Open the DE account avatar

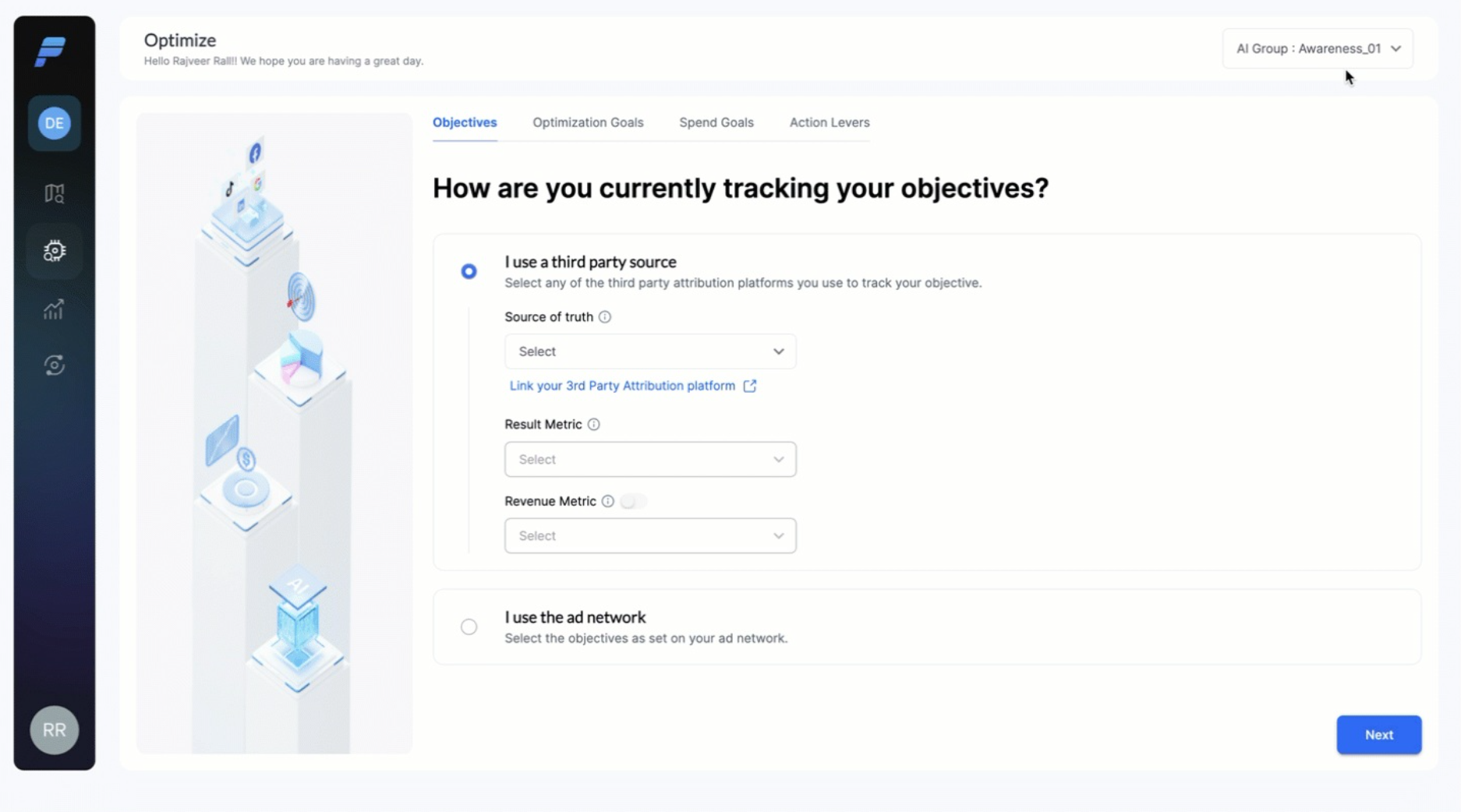[55, 123]
